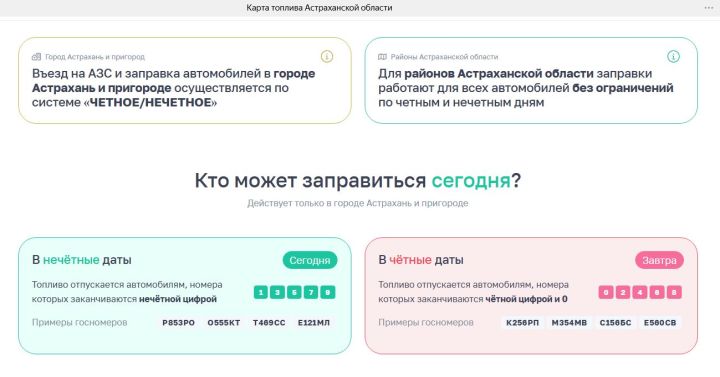The height and width of the screenshot is (377, 720).
Task: Click the page title Карта топлива Астраханской области
Action: click(319, 8)
